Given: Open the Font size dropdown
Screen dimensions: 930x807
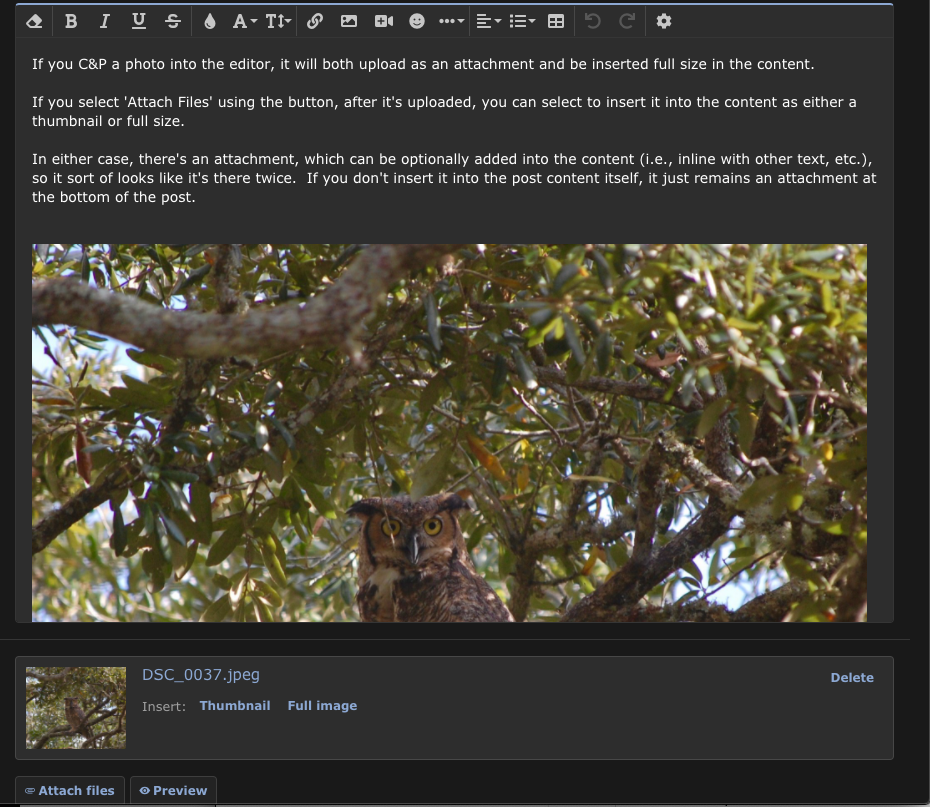Looking at the screenshot, I should [278, 21].
